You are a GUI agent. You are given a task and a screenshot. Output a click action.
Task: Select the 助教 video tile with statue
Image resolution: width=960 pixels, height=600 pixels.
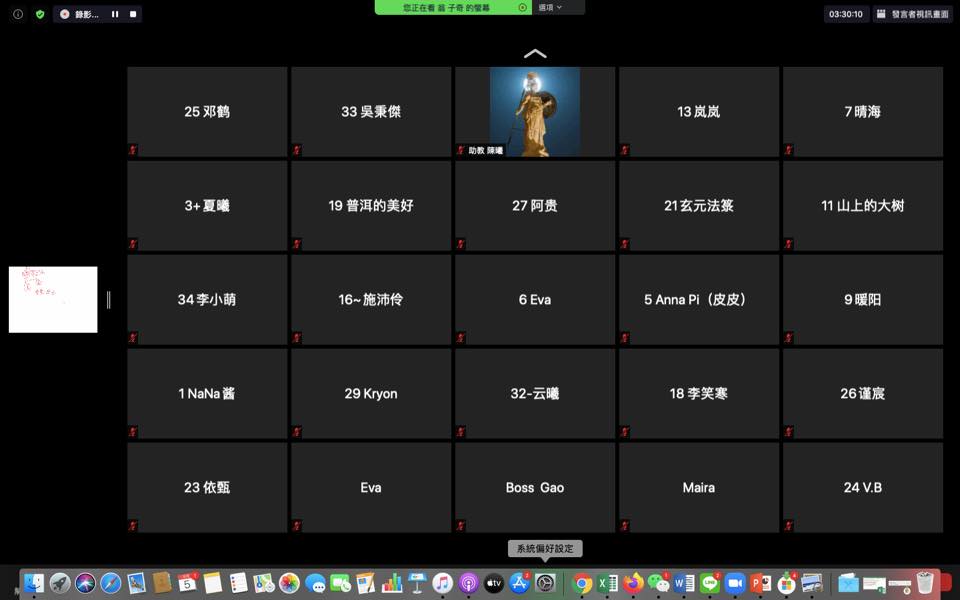point(535,111)
